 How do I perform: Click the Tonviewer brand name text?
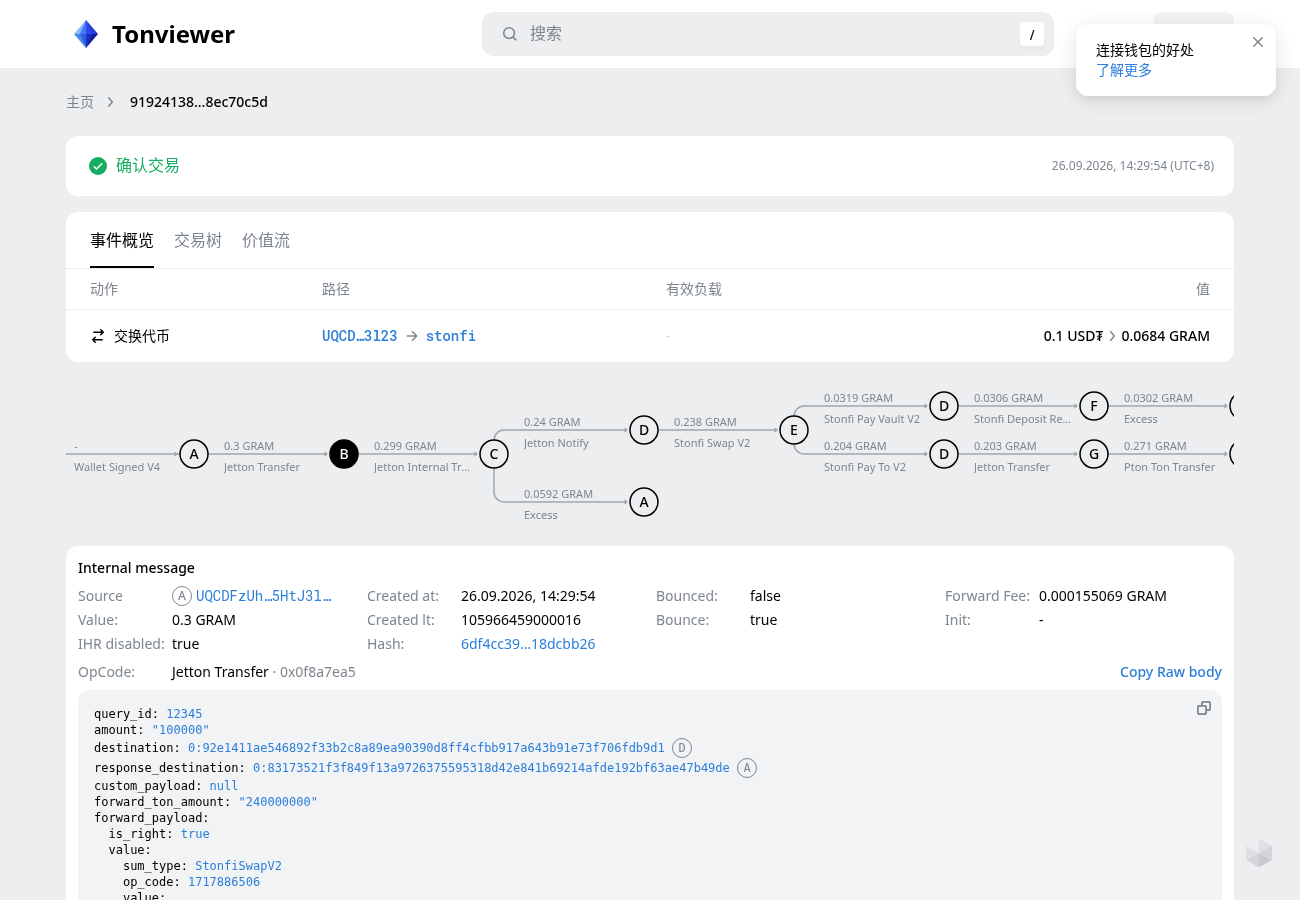[173, 35]
